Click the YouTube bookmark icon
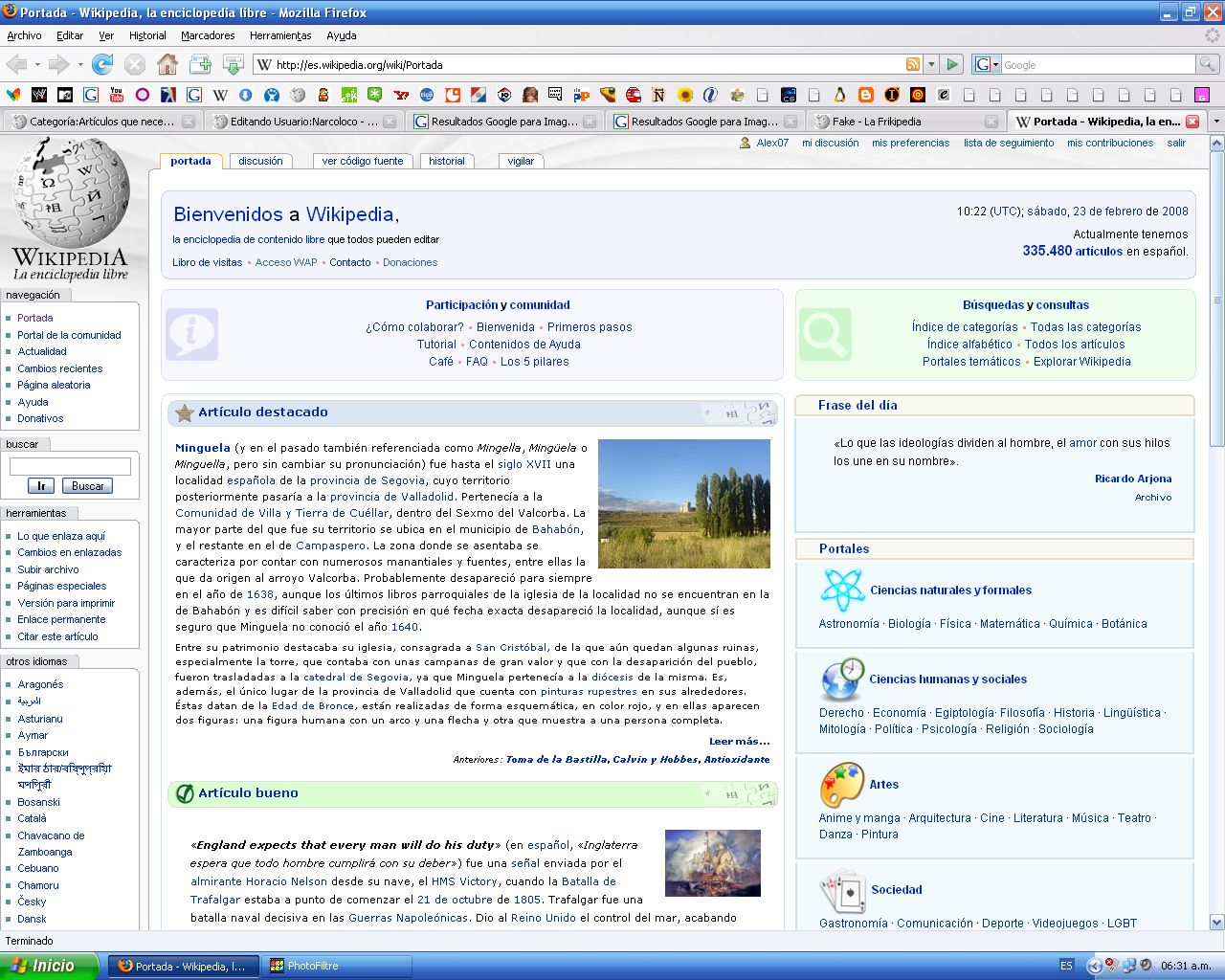Screen dimensions: 1225x980 pos(117,95)
